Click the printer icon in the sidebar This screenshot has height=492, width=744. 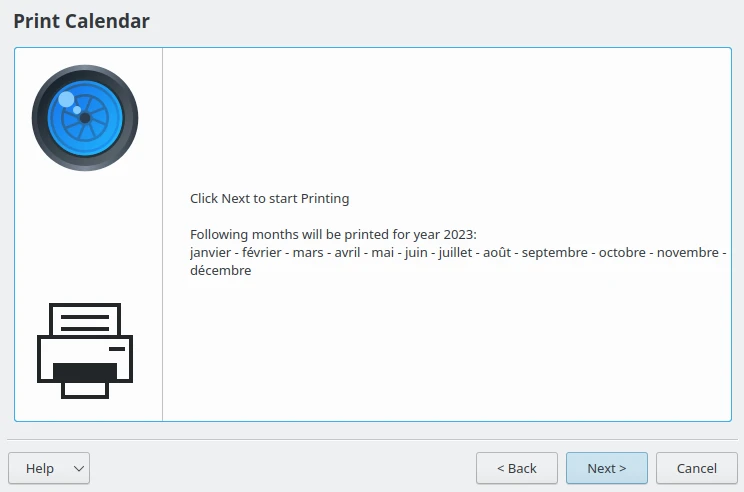(x=85, y=350)
